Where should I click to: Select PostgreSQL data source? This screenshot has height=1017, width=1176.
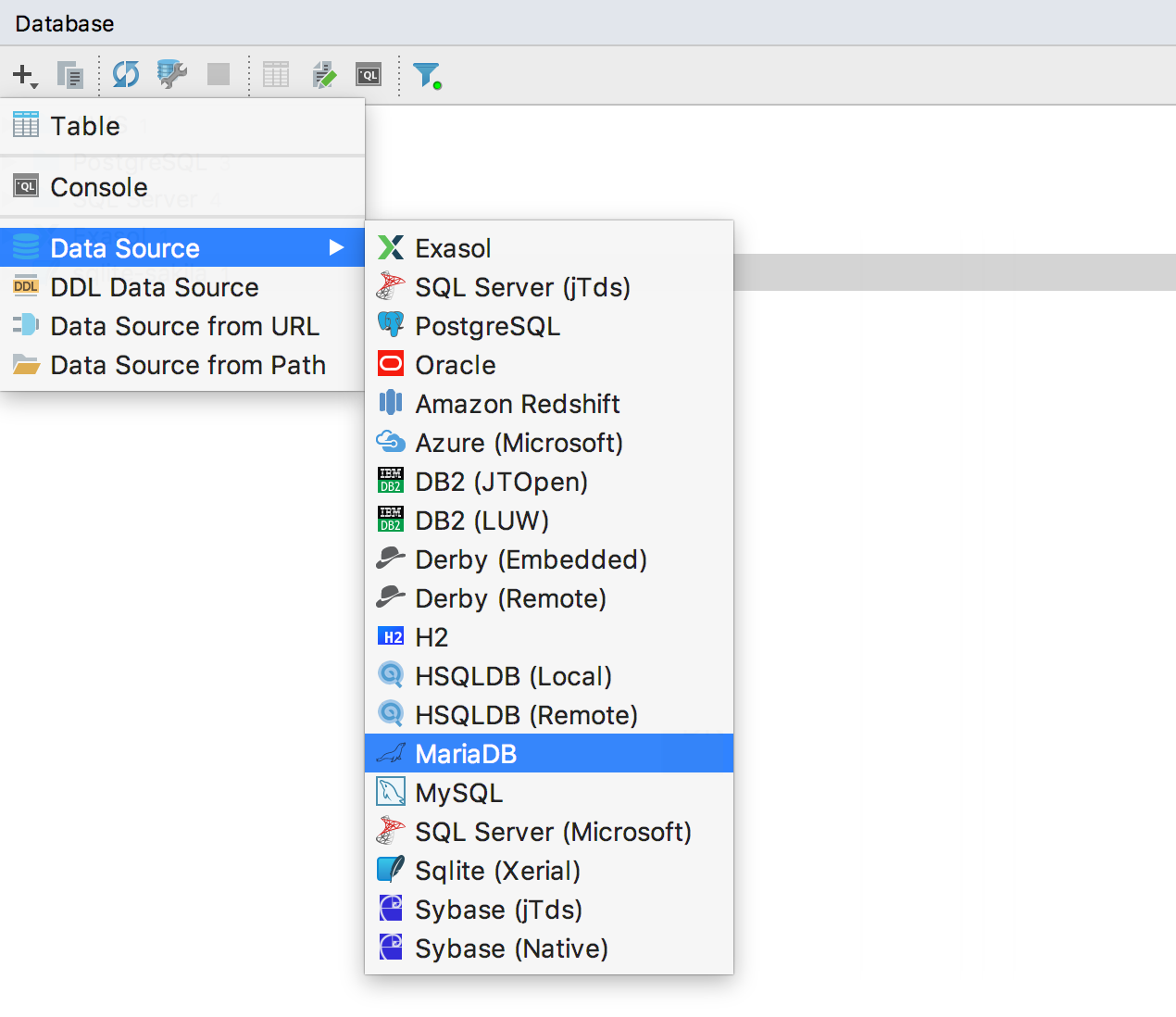point(549,326)
